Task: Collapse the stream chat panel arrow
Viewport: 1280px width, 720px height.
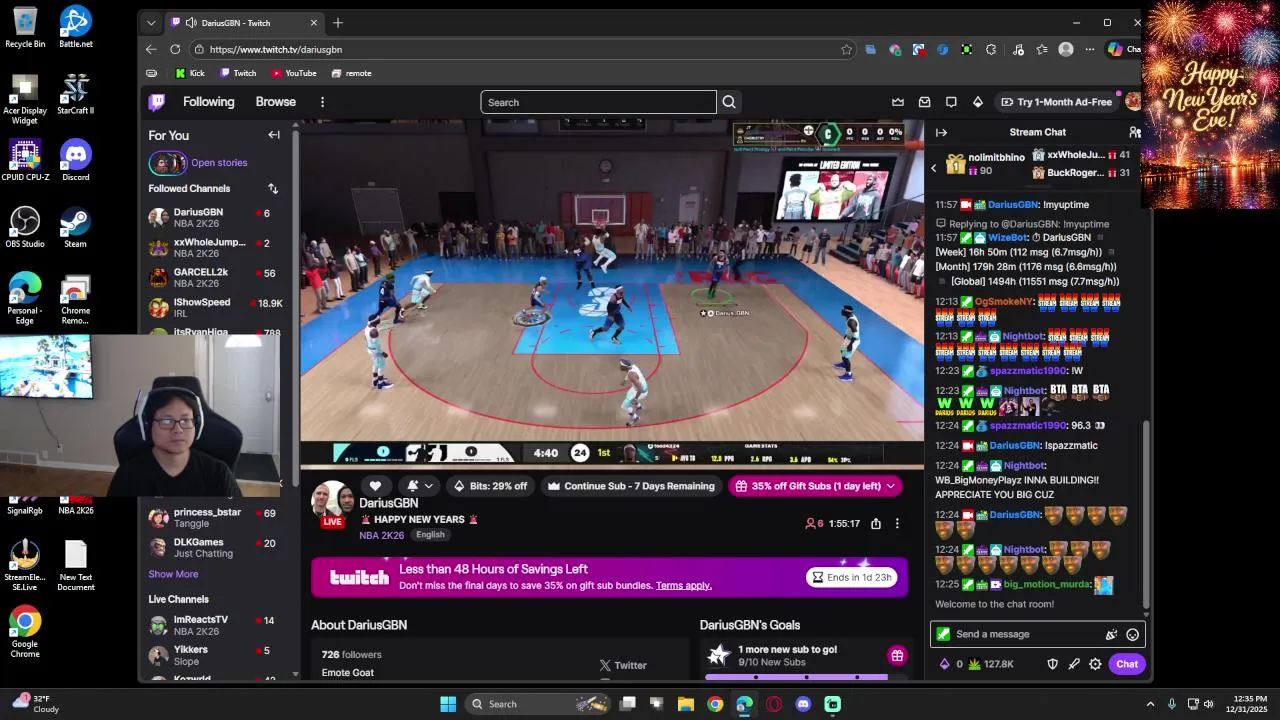Action: tap(941, 132)
